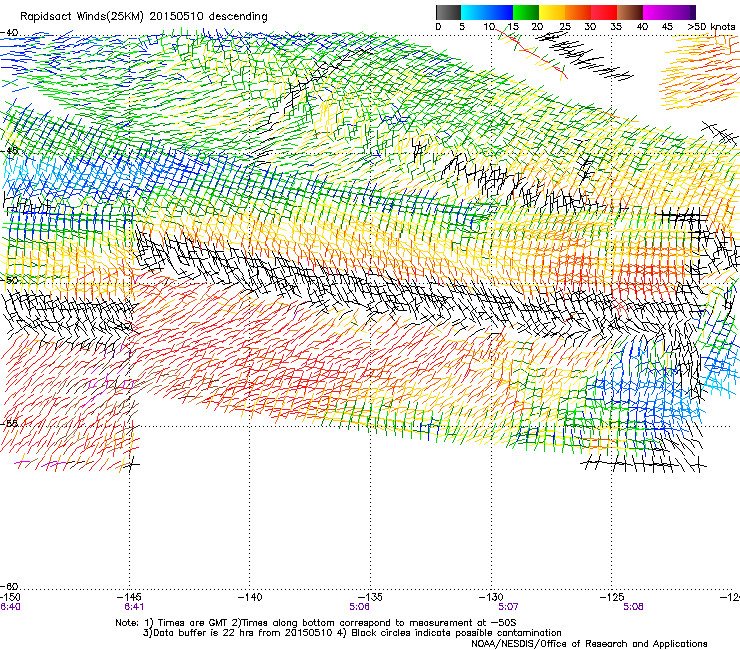
Task: Click the '>50 knots' legend label
Action: [711, 27]
